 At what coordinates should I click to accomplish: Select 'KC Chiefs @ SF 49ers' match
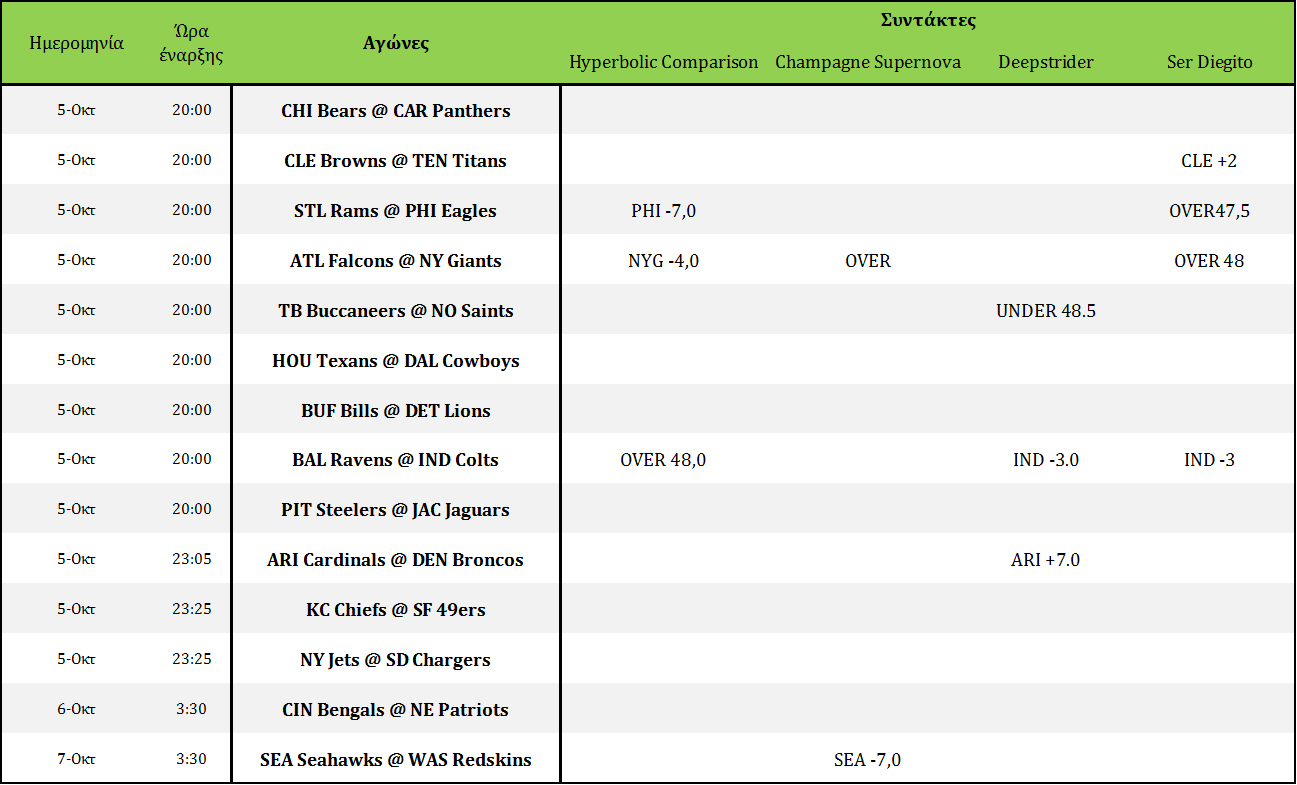pos(396,610)
